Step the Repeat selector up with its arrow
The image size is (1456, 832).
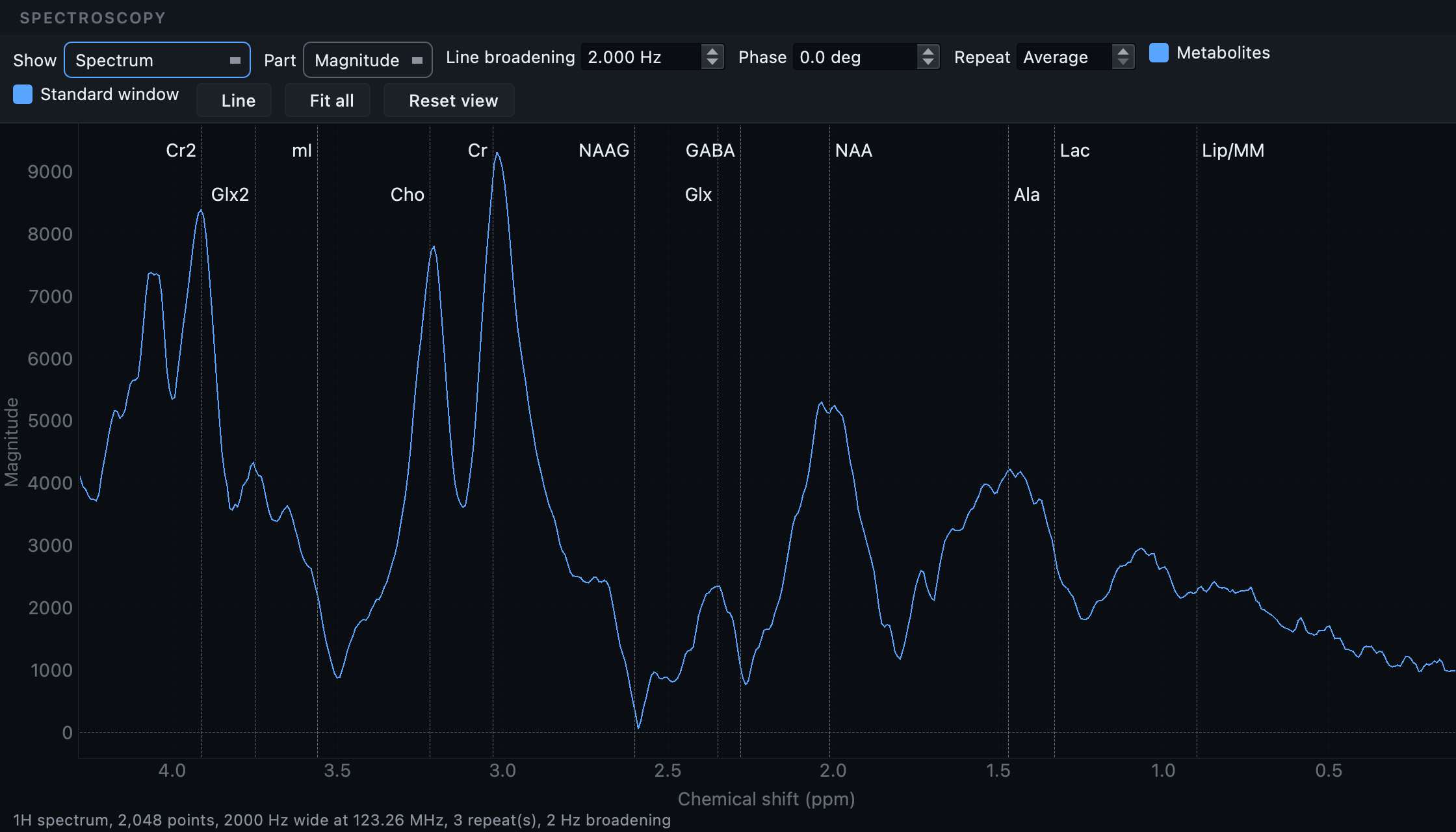point(1123,51)
